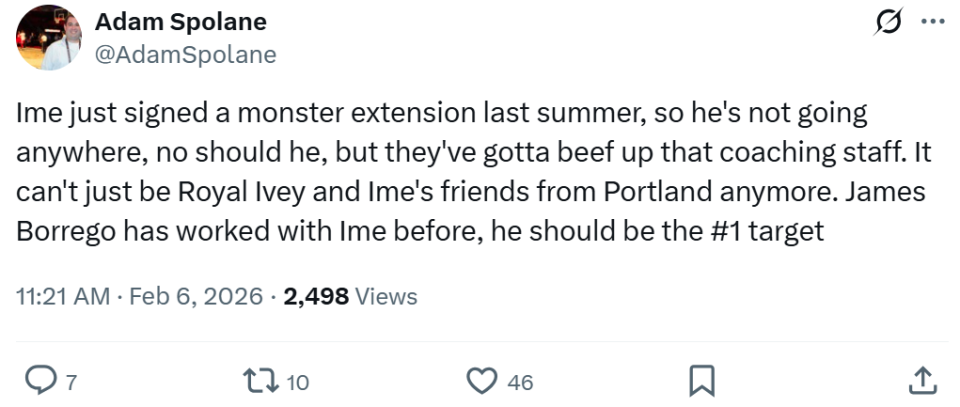The image size is (960, 407).
Task: Open the 2,498 view count number
Action: pos(316,297)
